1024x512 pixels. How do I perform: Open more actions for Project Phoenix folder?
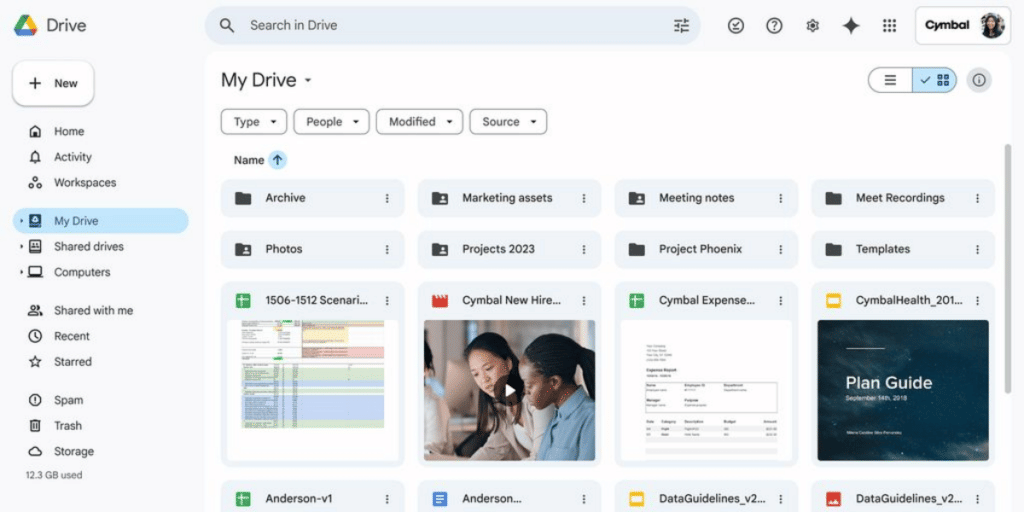[x=780, y=249]
